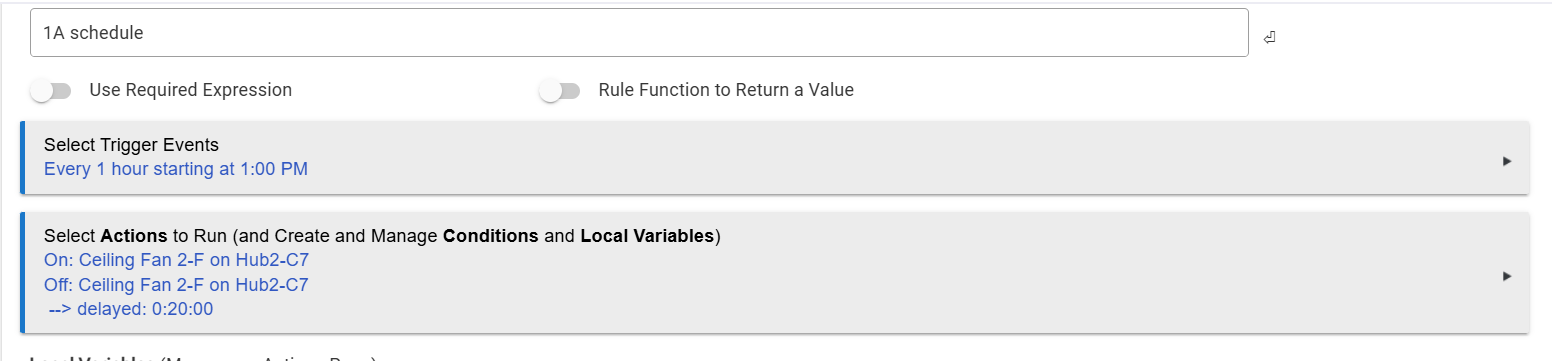Screen dimensions: 1552x361
Task: Click the bold 'Actions' word in heading
Action: click(x=134, y=236)
